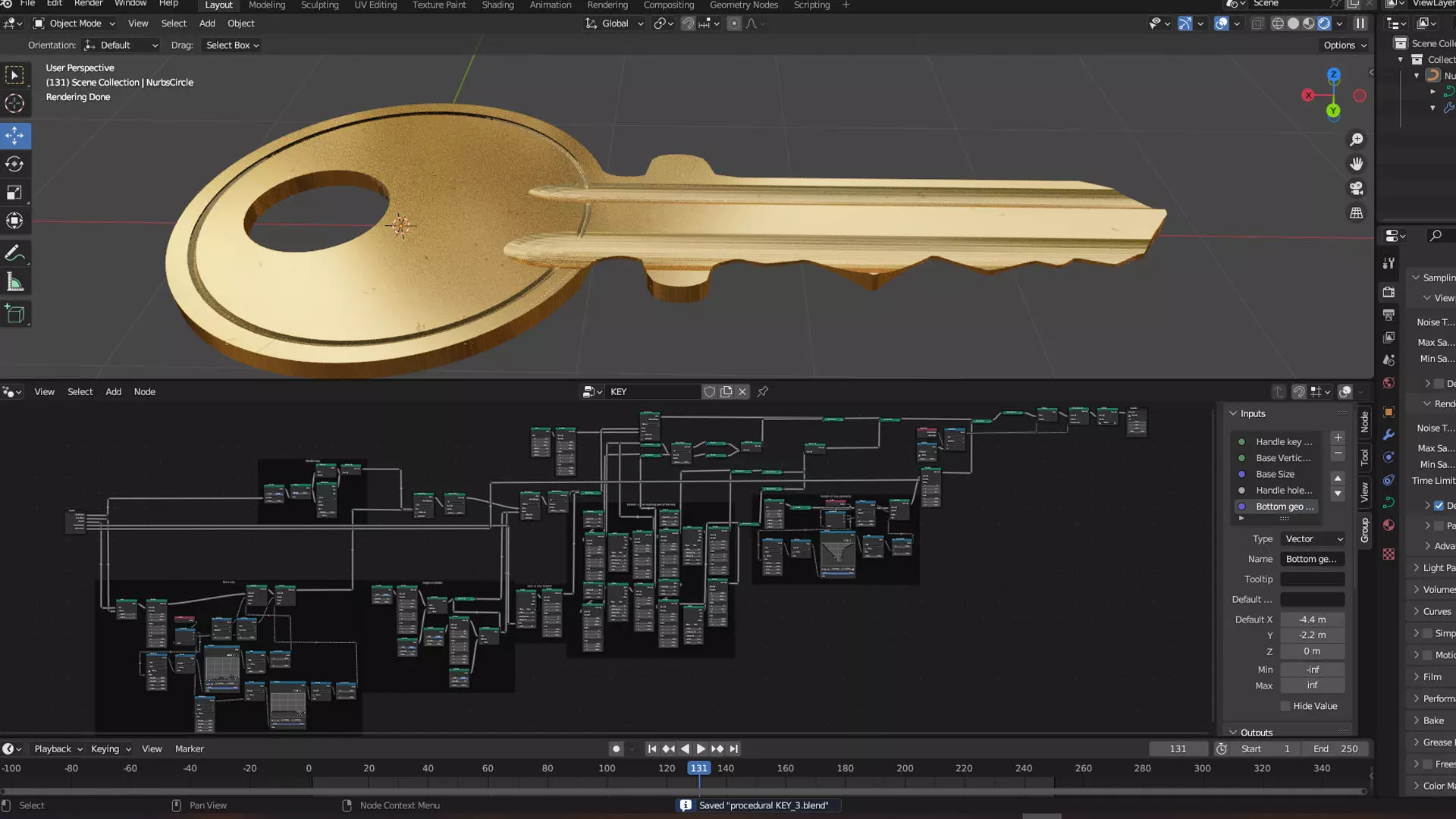Check the Hide Value checkbox

click(1285, 706)
